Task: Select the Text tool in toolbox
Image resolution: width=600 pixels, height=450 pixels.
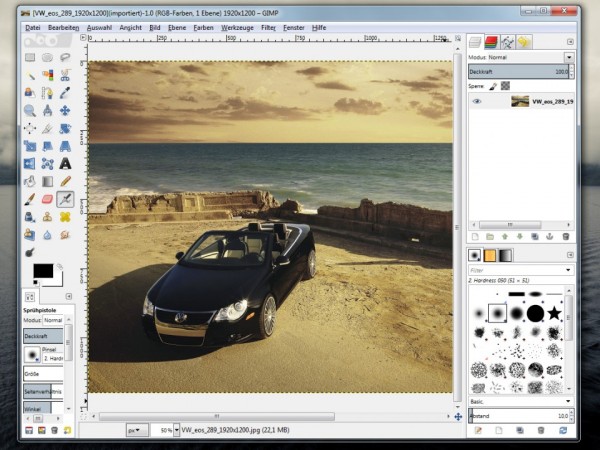Action: tap(65, 163)
